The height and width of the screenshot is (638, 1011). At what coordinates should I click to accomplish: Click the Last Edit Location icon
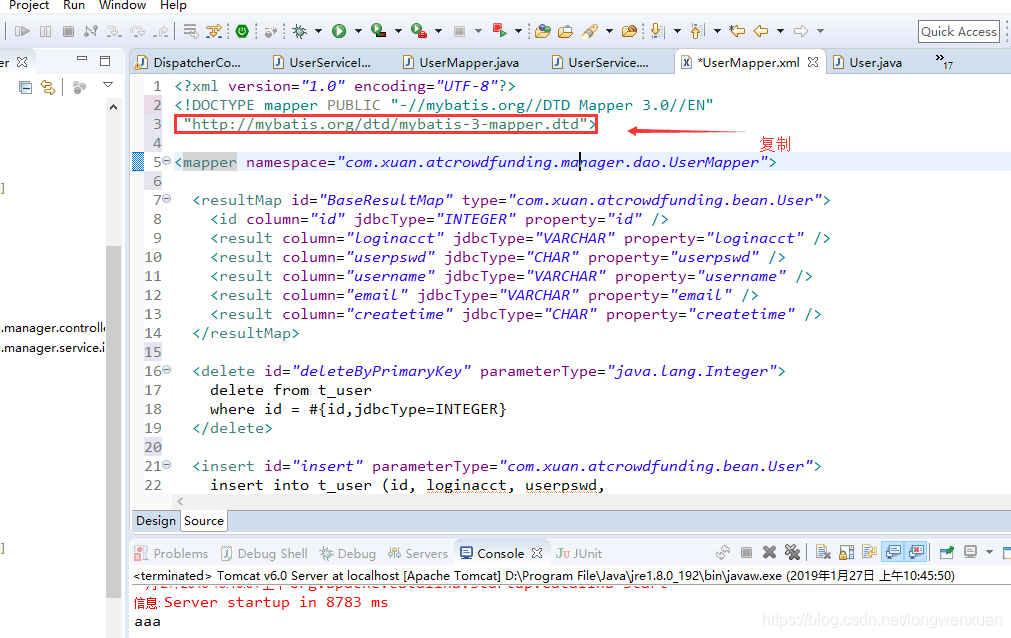click(737, 31)
